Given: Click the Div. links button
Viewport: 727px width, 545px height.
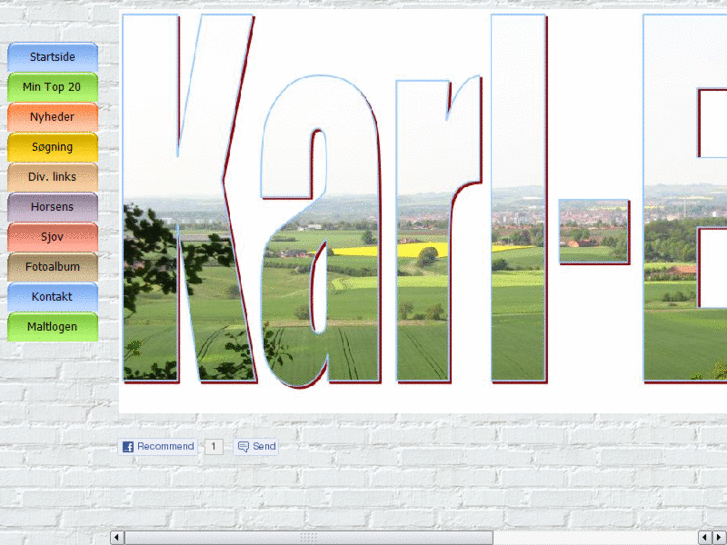Looking at the screenshot, I should 52,177.
